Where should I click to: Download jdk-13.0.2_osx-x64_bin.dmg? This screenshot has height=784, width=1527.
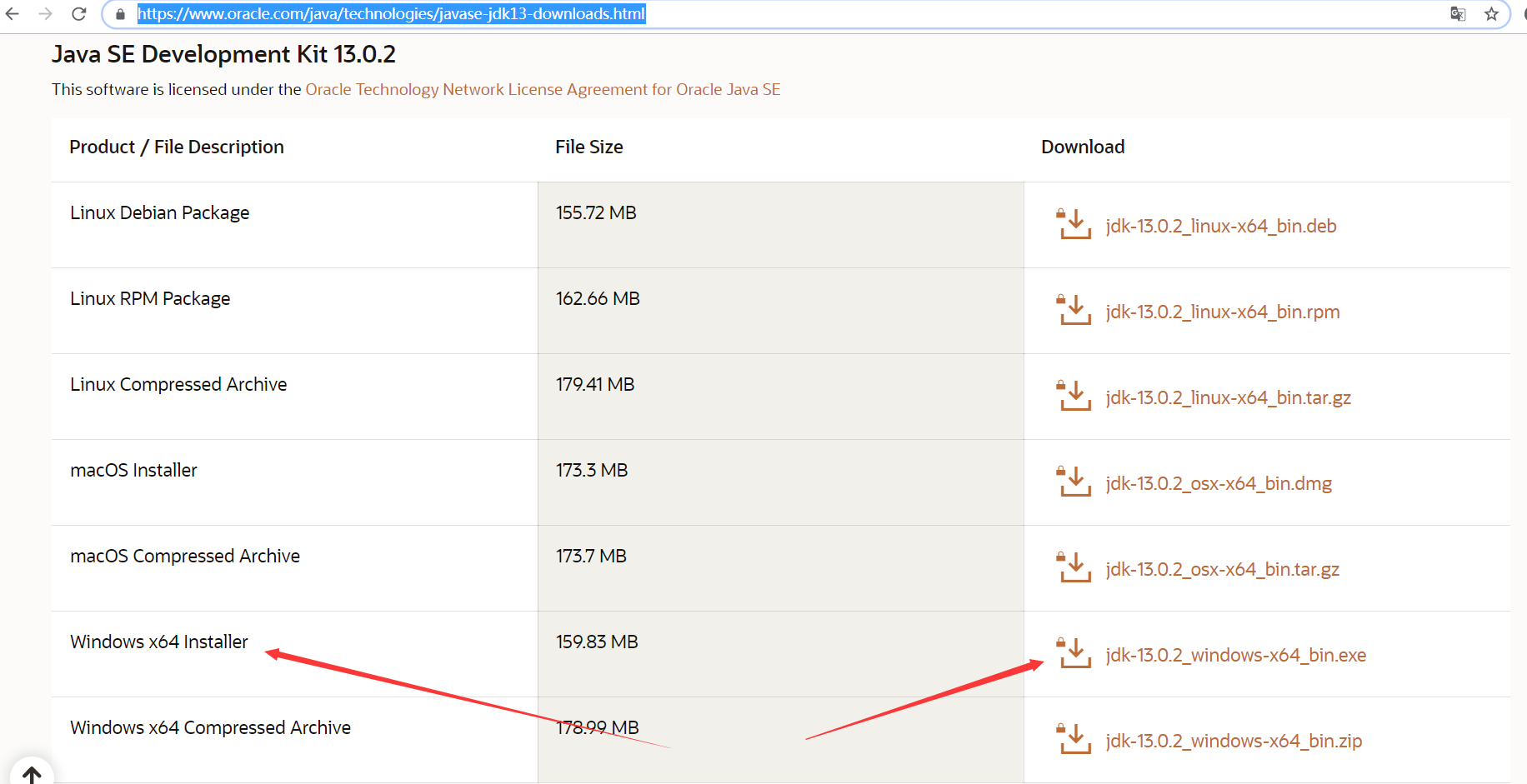point(1219,483)
